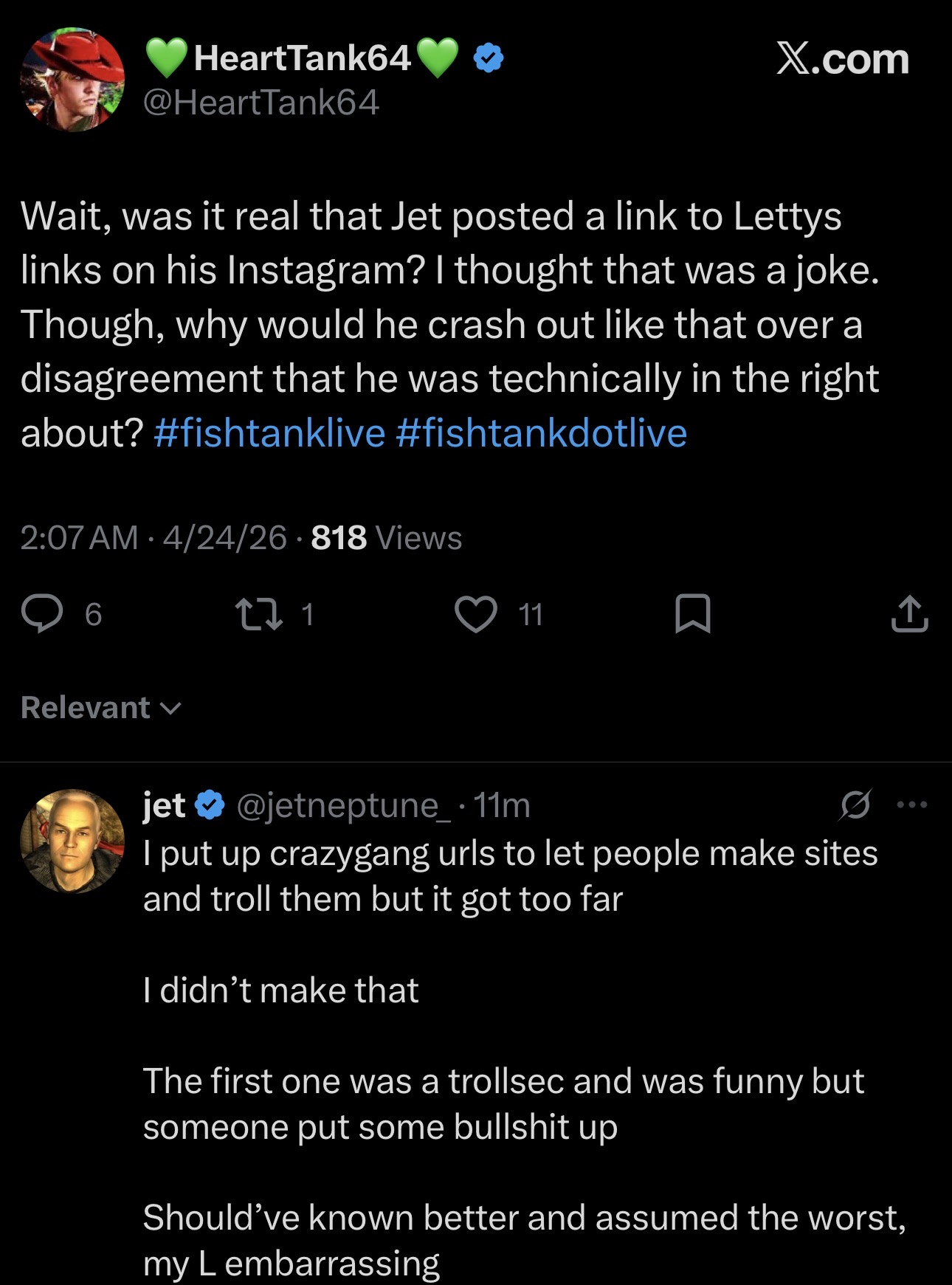Open the Relevant sort dropdown

[101, 708]
